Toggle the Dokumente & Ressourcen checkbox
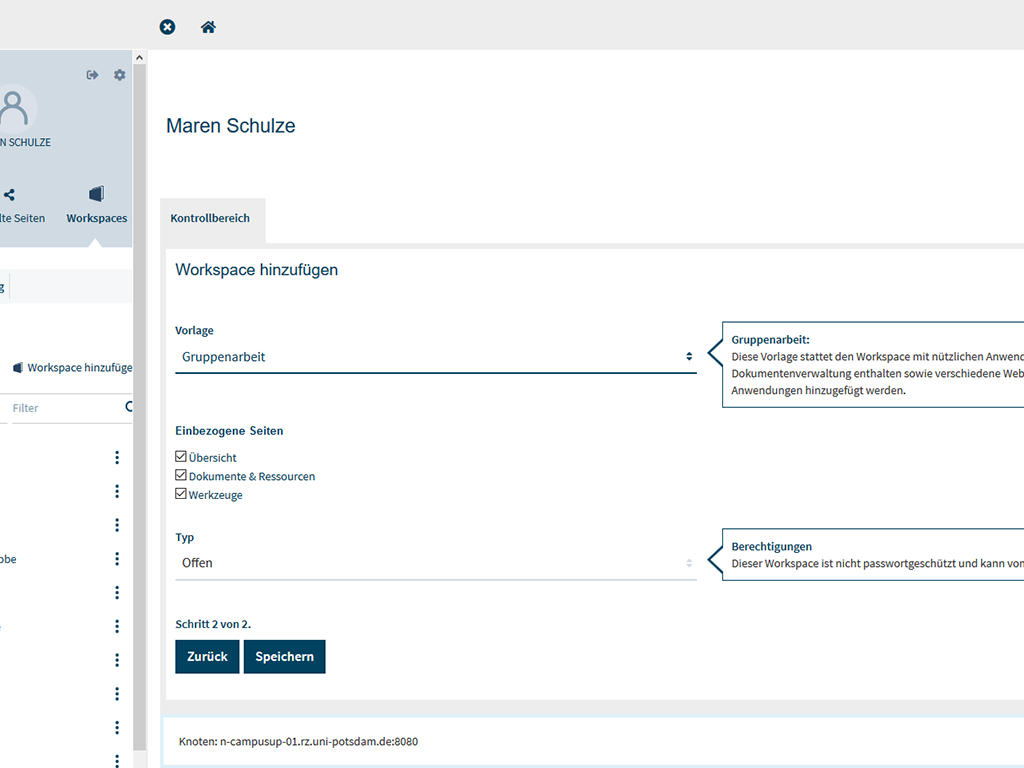 coord(181,476)
